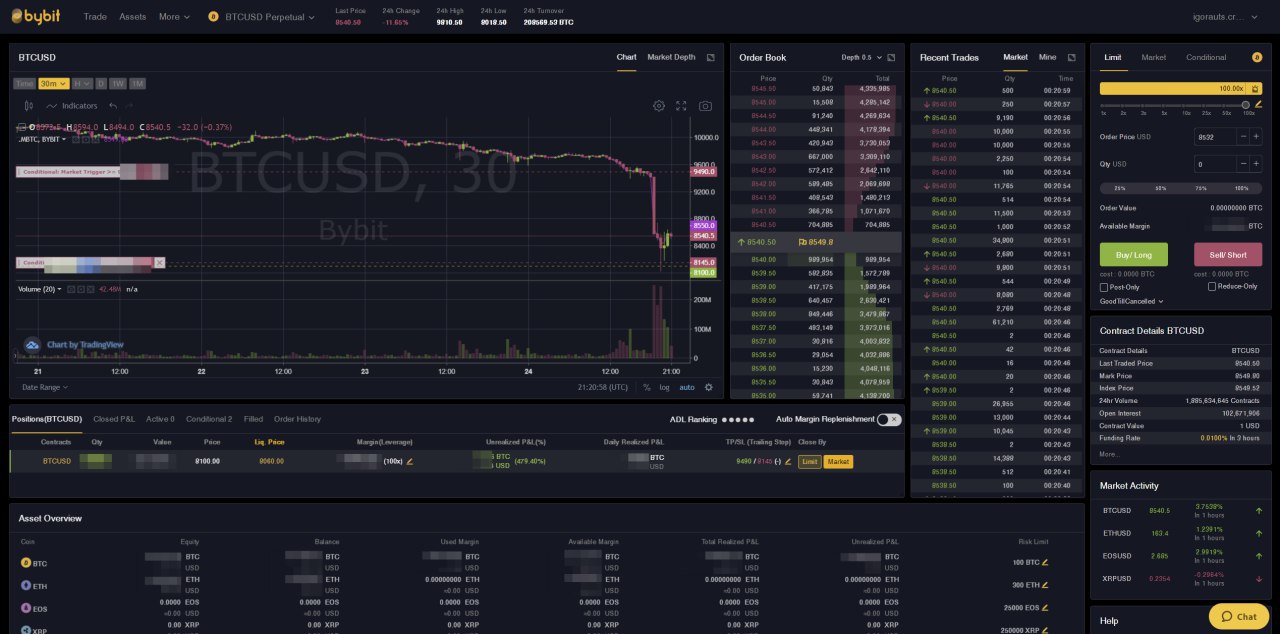Image resolution: width=1280 pixels, height=634 pixels.
Task: Open the Date Range dropdown
Action: (45, 387)
